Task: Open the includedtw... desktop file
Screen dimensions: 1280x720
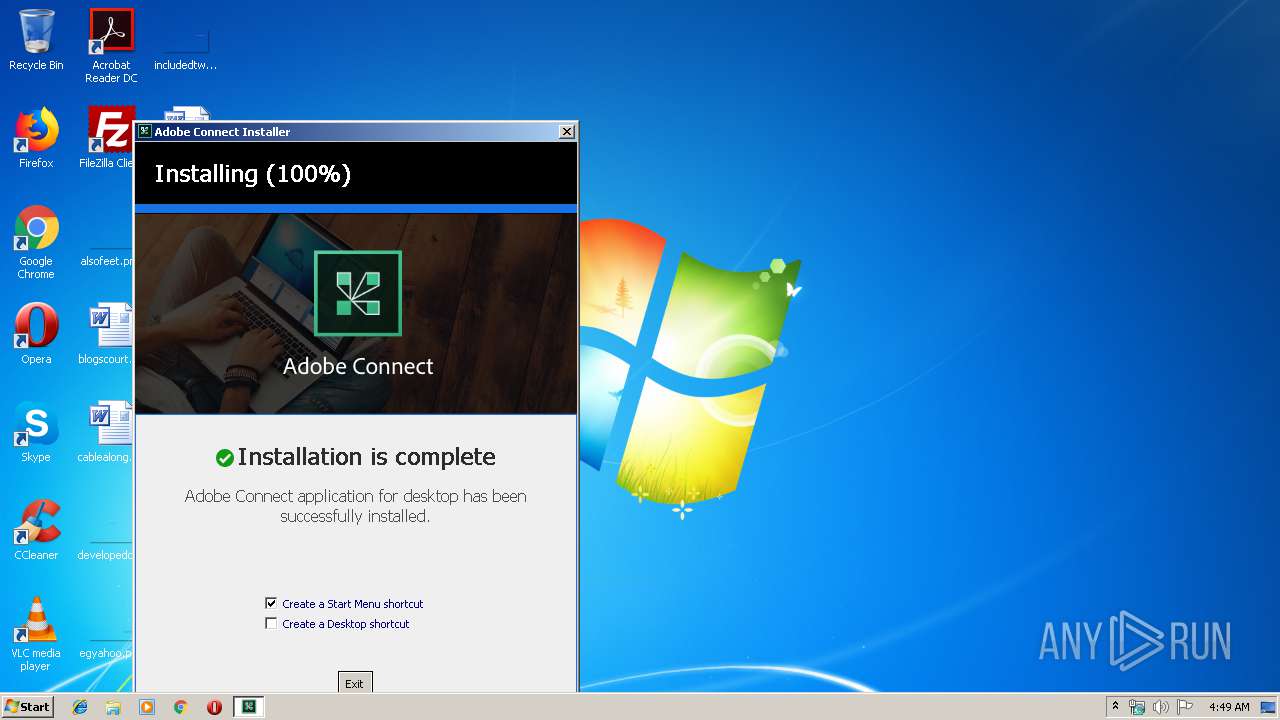Action: tap(185, 46)
